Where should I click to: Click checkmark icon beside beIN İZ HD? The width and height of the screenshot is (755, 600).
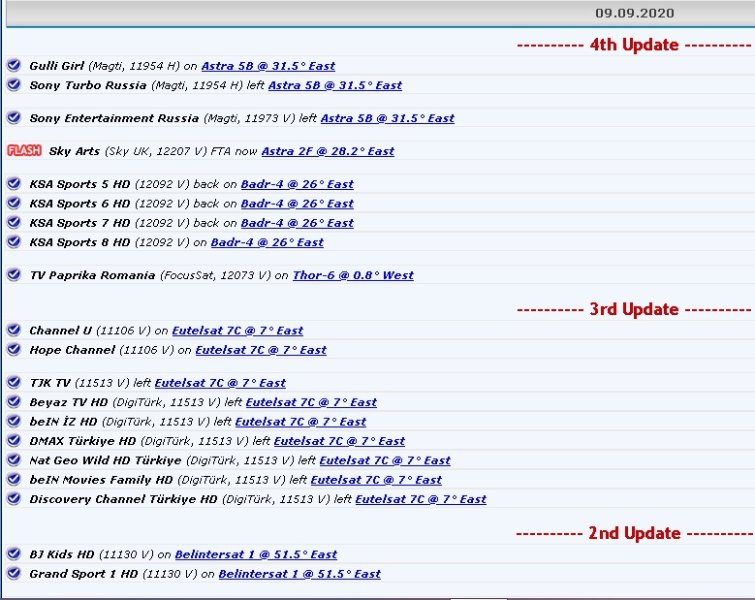(14, 421)
